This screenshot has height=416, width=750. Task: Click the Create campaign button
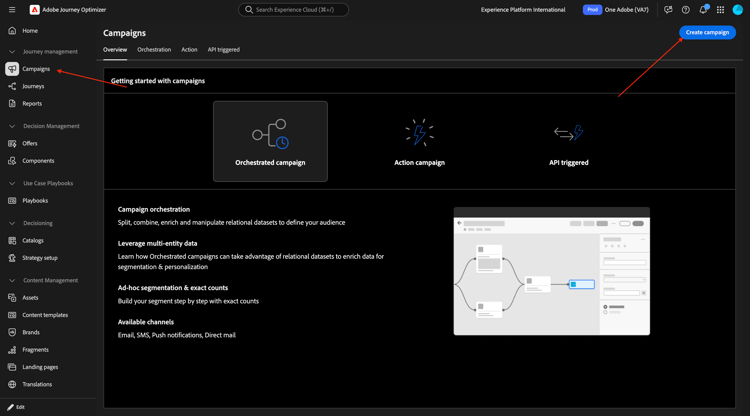pos(707,33)
